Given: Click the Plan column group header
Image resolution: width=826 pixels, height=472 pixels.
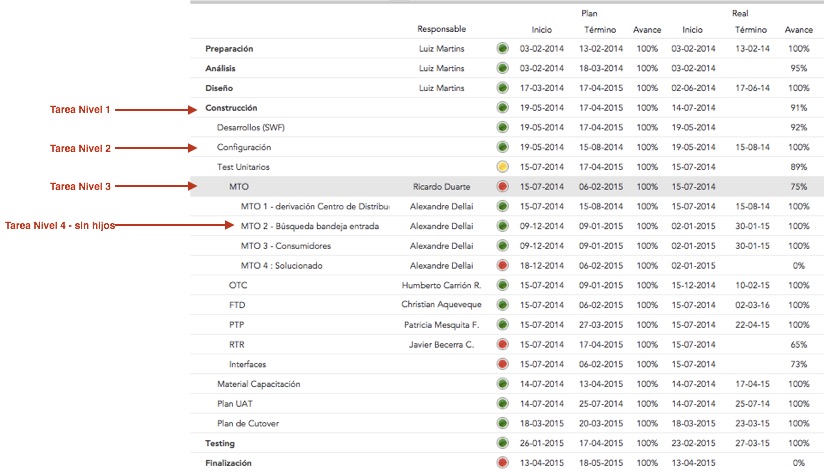Looking at the screenshot, I should (x=589, y=13).
